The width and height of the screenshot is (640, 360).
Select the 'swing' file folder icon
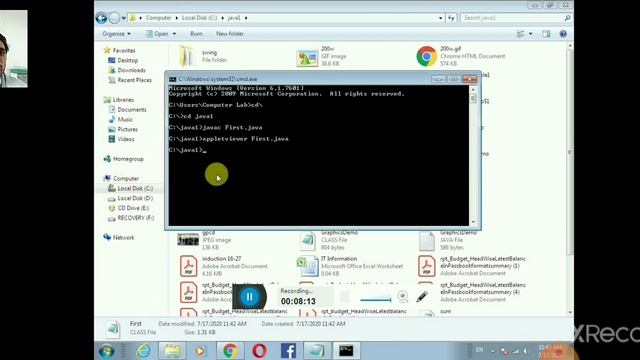(187, 56)
